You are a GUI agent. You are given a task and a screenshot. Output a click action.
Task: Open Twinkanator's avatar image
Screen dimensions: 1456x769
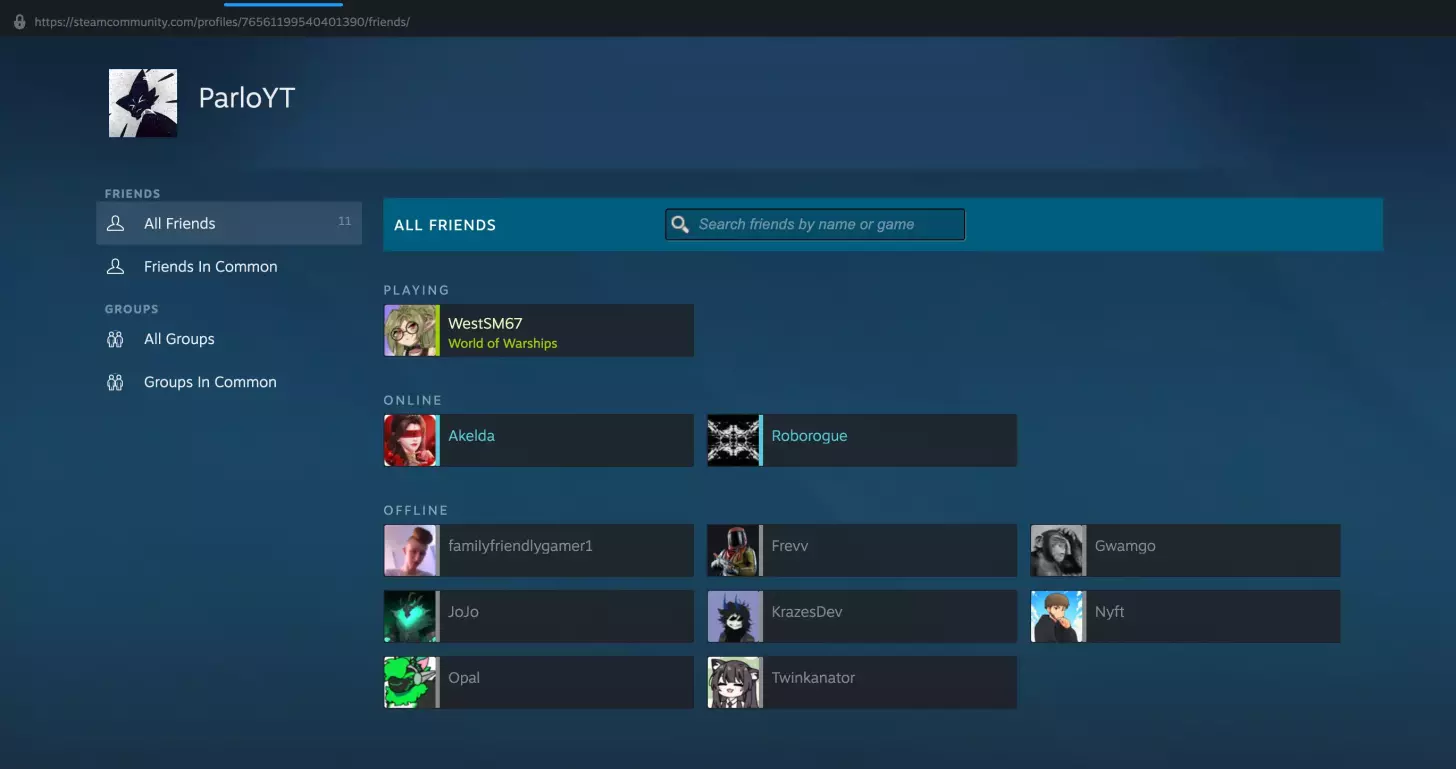pyautogui.click(x=734, y=682)
